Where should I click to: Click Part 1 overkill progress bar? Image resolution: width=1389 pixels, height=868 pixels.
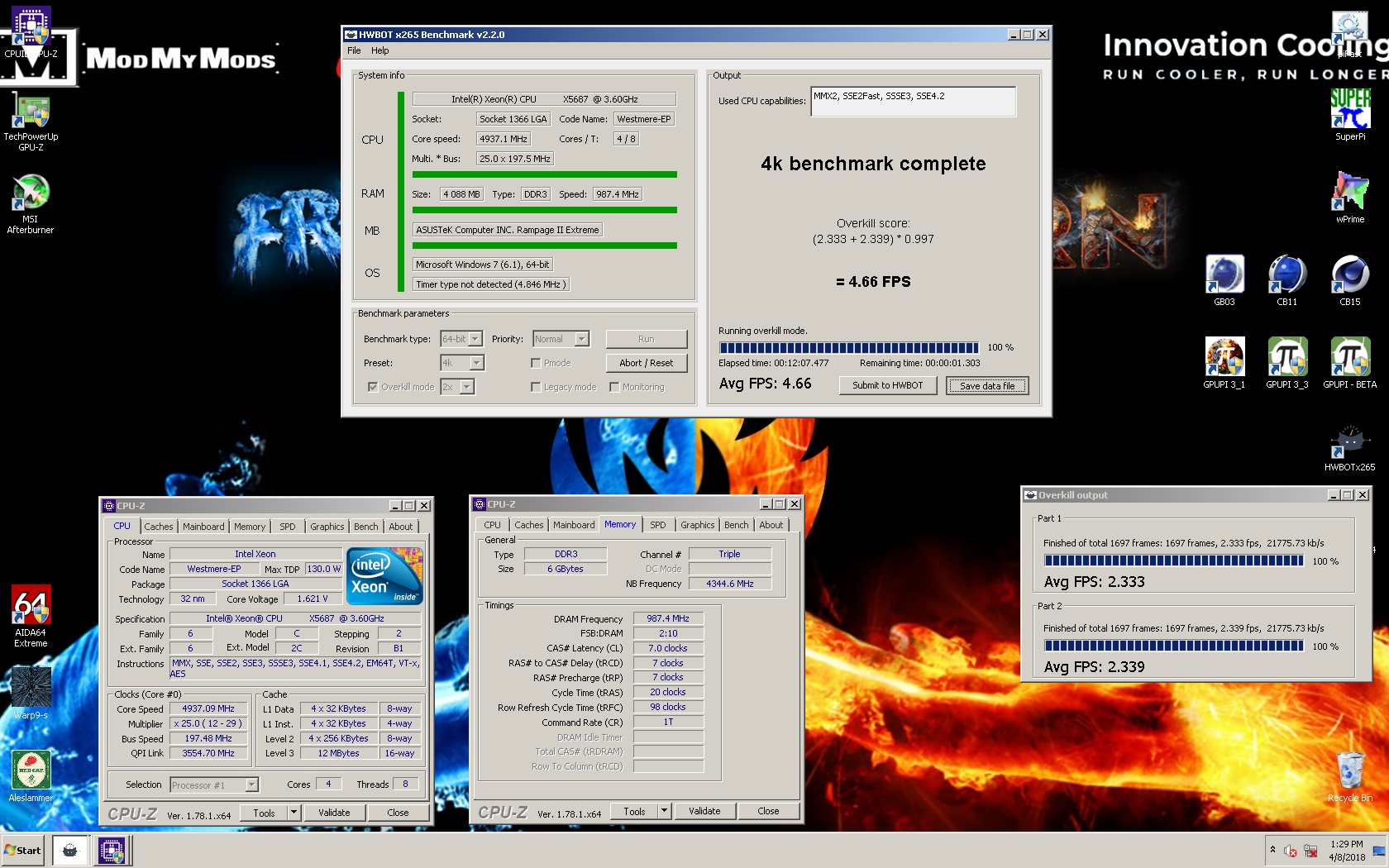pos(1174,561)
